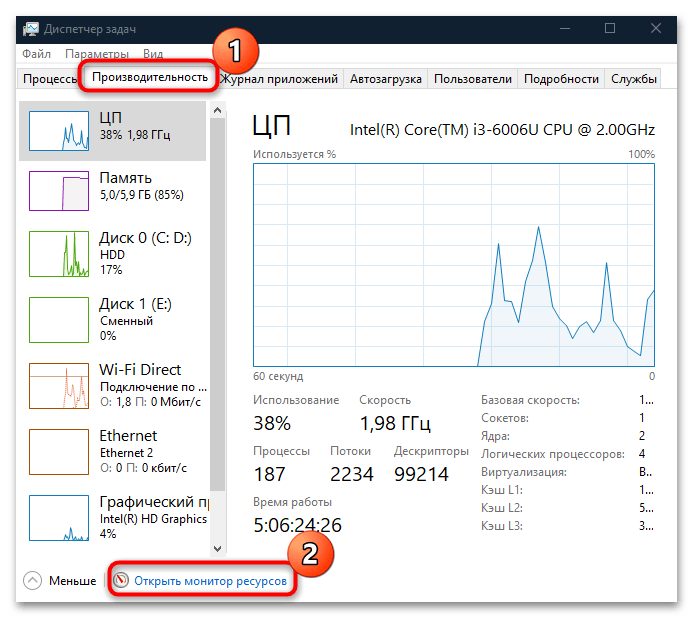Image resolution: width=693 pixels, height=618 pixels.
Task: Maximize the Диспетчер задач window
Action: click(610, 29)
